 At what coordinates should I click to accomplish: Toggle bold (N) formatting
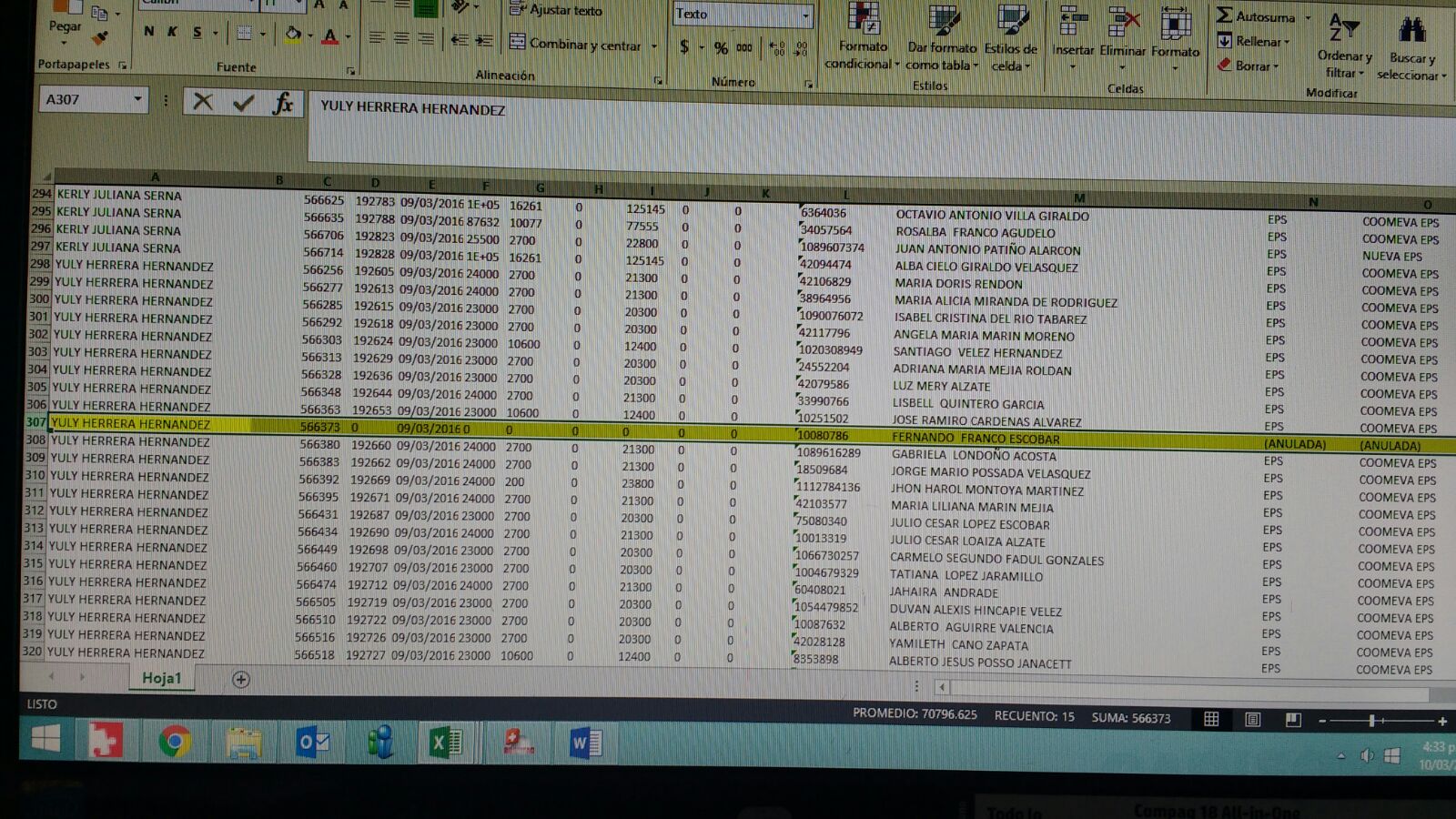pos(148,32)
